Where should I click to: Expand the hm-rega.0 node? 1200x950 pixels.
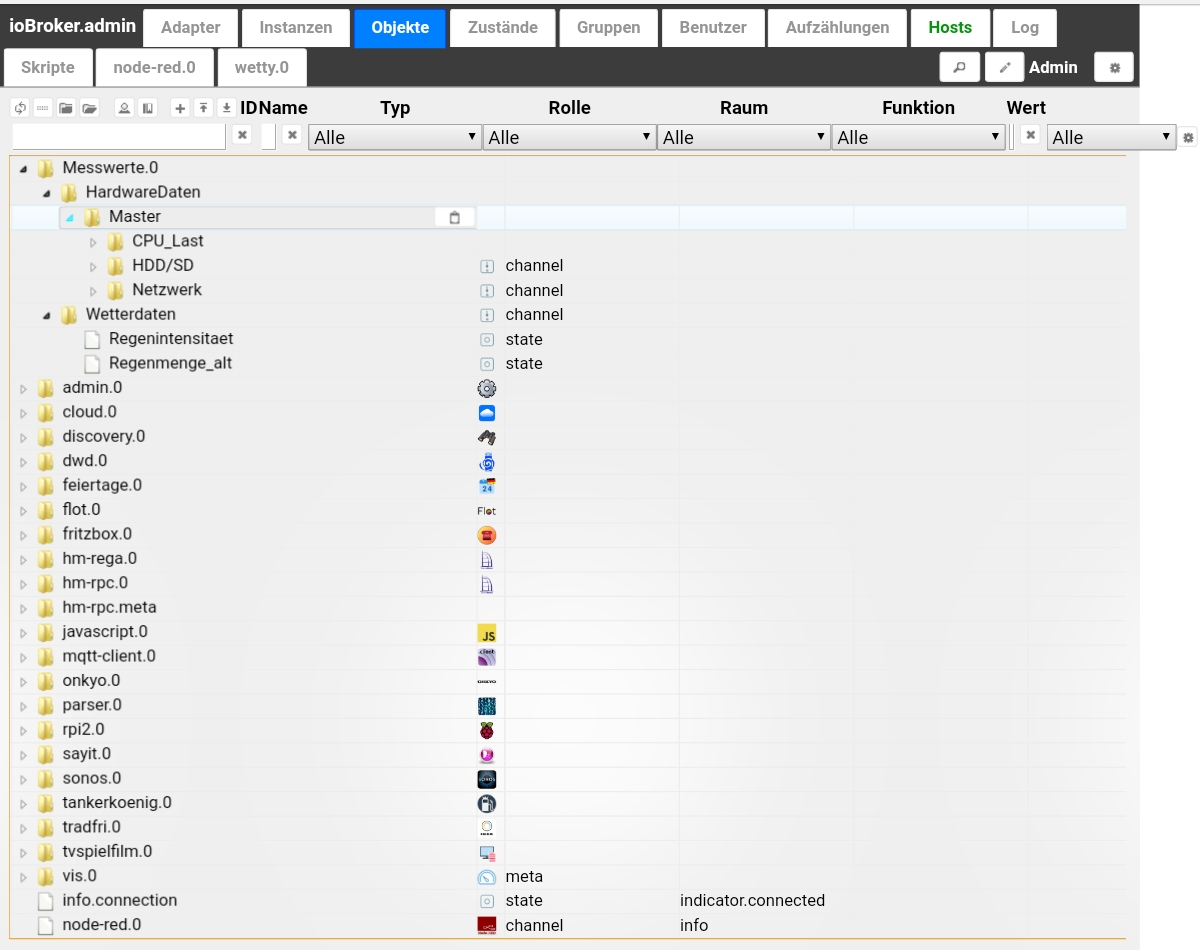[23, 559]
